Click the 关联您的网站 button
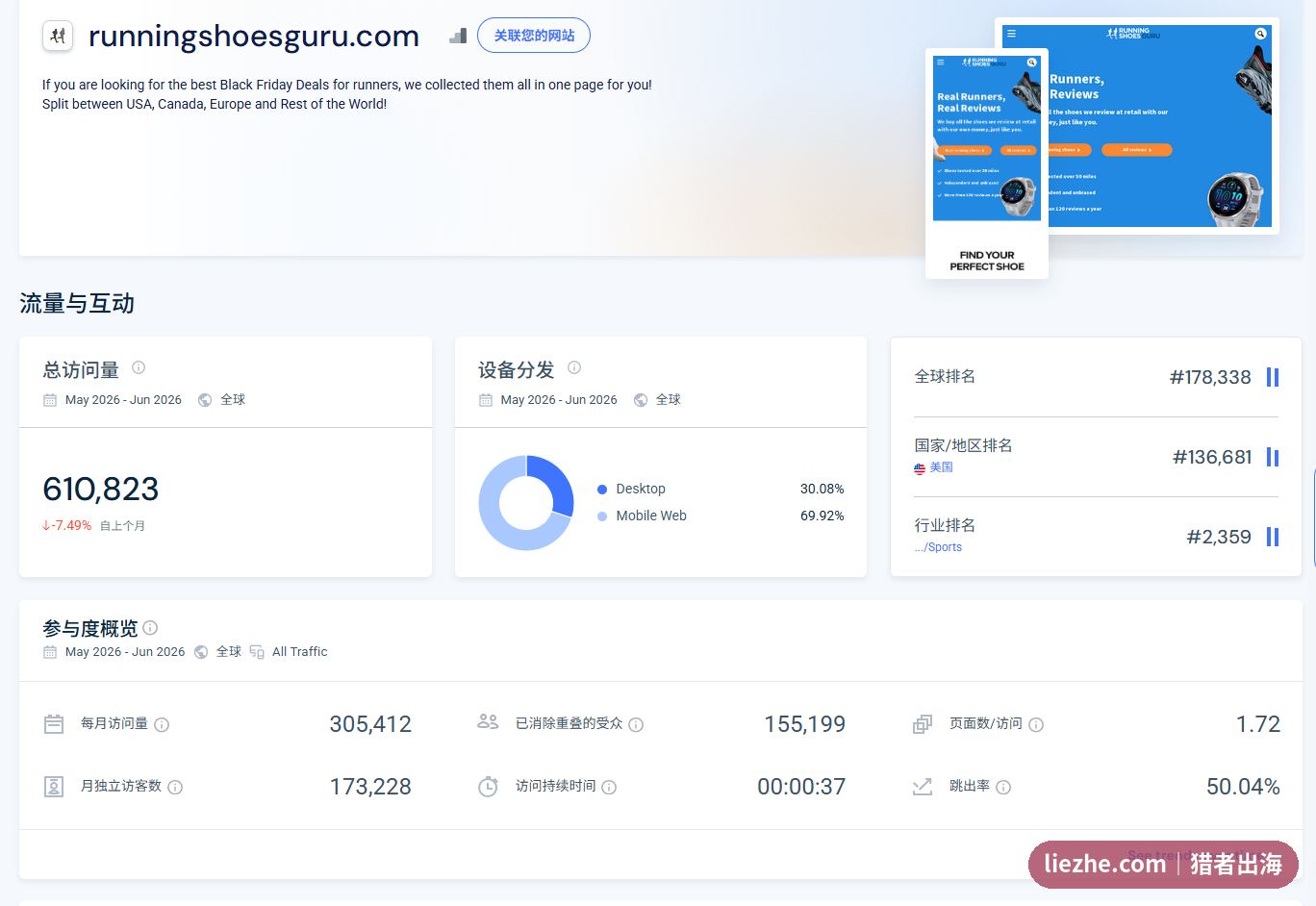1316x906 pixels. (x=534, y=36)
